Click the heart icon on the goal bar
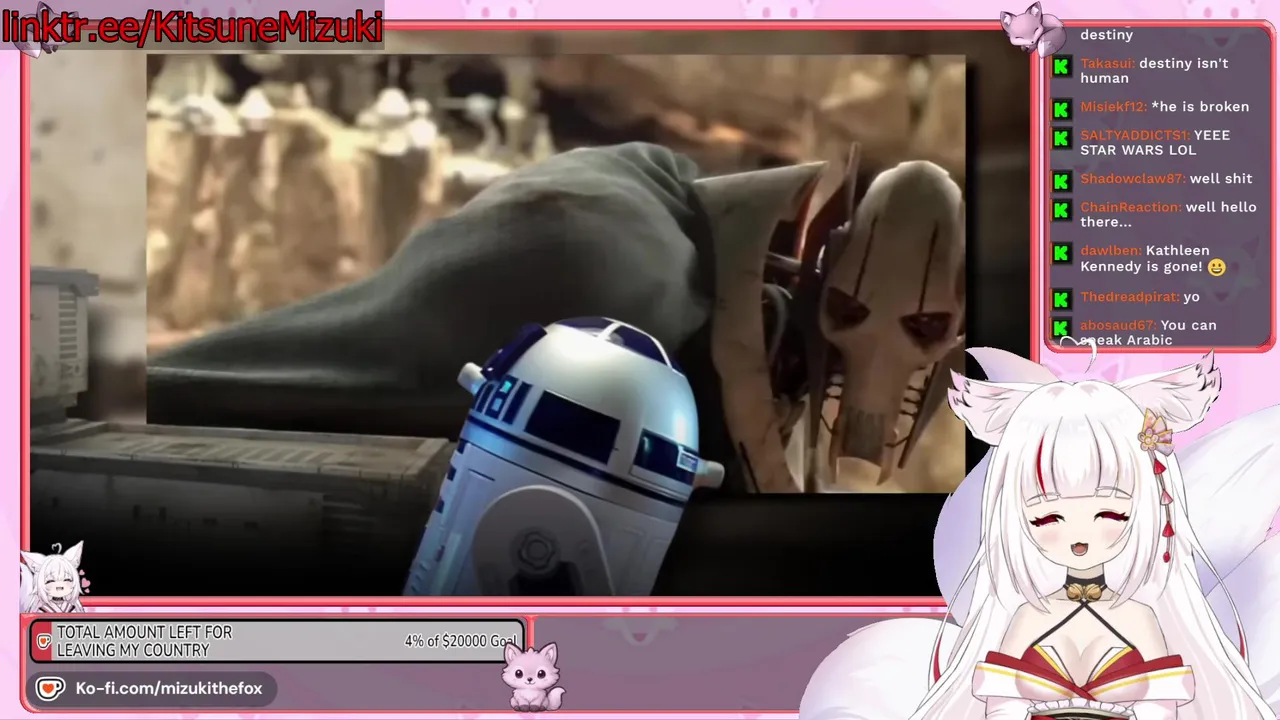This screenshot has width=1280, height=720. [43, 641]
